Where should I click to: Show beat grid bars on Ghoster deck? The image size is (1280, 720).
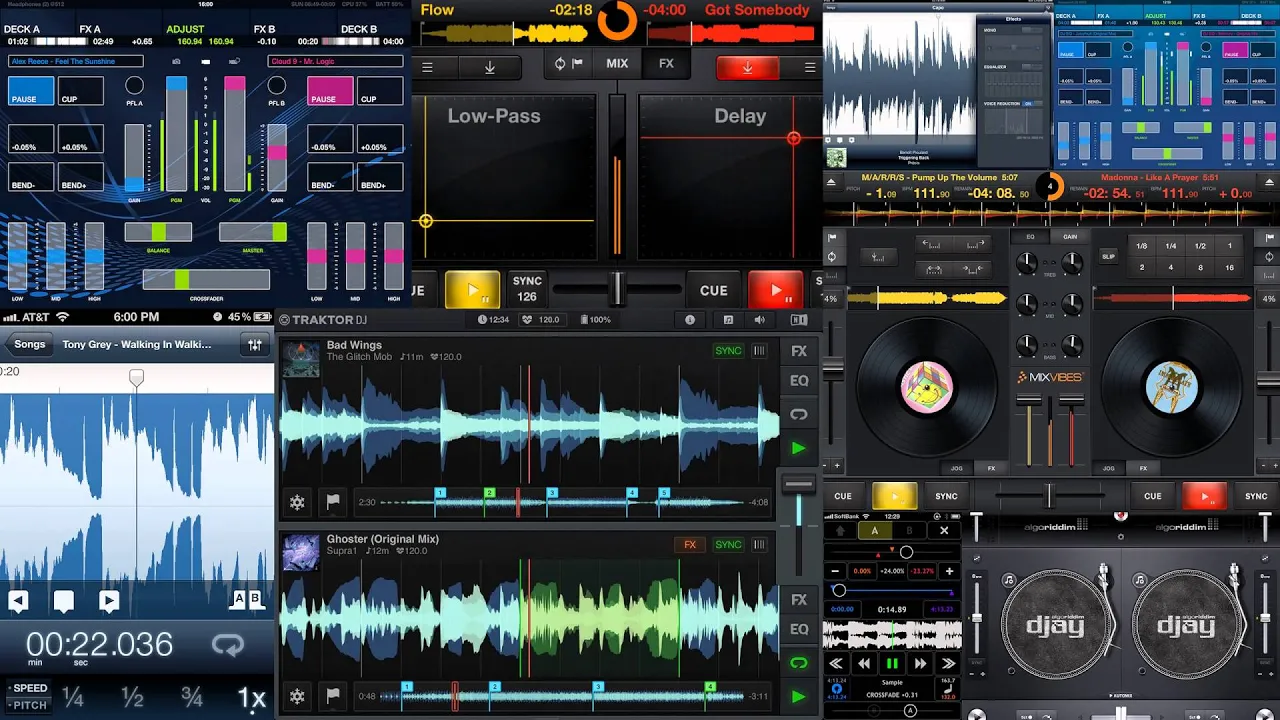760,545
